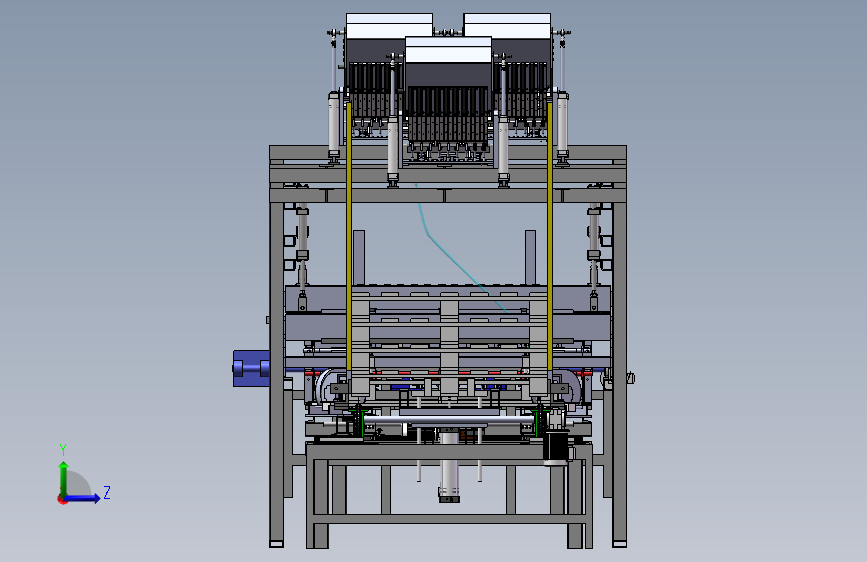Click the blue Z axis of the triad
The width and height of the screenshot is (867, 562).
(x=83, y=498)
